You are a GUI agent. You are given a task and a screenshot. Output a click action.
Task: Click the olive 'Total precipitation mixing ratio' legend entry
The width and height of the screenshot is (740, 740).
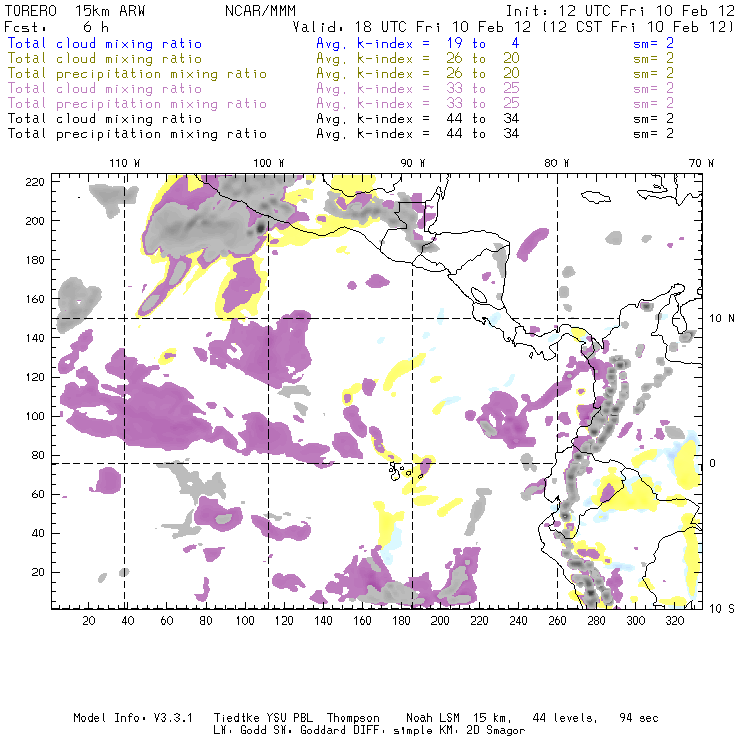point(137,74)
